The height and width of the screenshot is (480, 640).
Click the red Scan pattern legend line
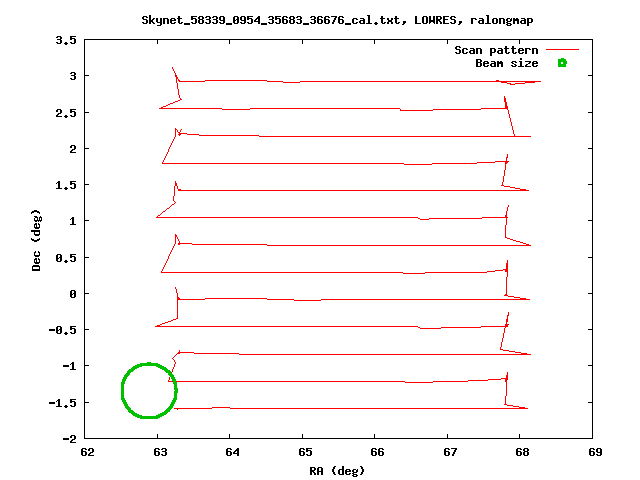562,50
